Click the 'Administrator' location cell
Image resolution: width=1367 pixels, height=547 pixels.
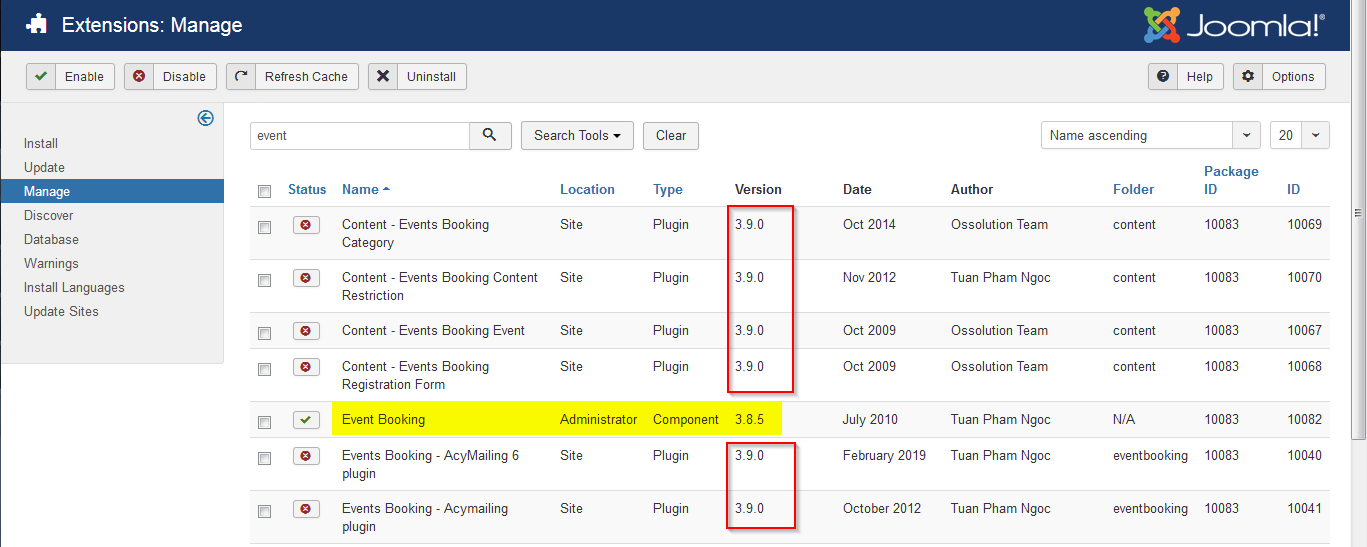point(598,419)
